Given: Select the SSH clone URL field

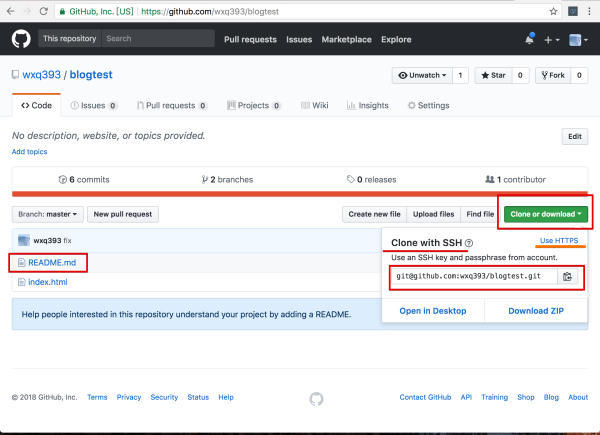Looking at the screenshot, I should coord(474,277).
